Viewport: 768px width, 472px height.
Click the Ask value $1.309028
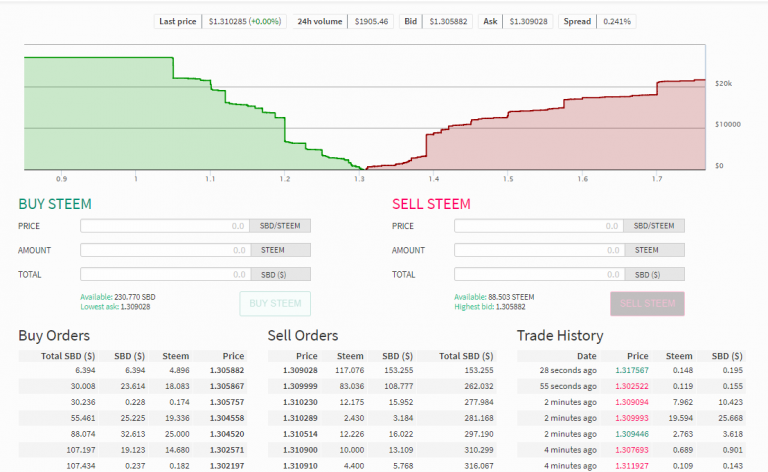(x=528, y=22)
